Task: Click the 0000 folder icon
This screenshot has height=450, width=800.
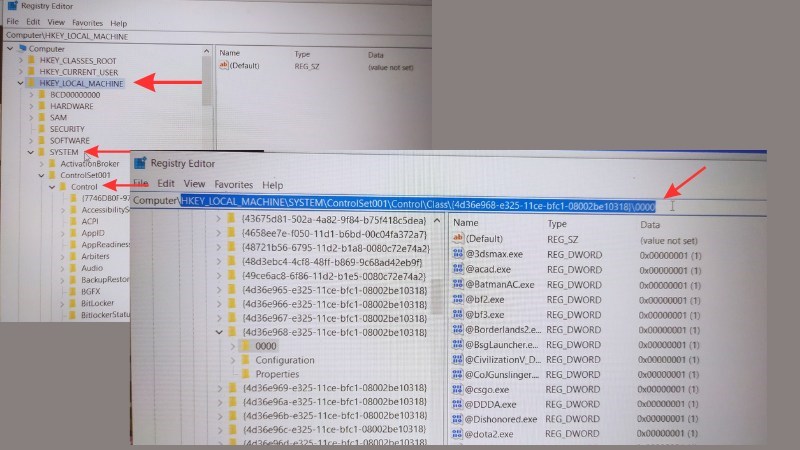Action: 245,346
